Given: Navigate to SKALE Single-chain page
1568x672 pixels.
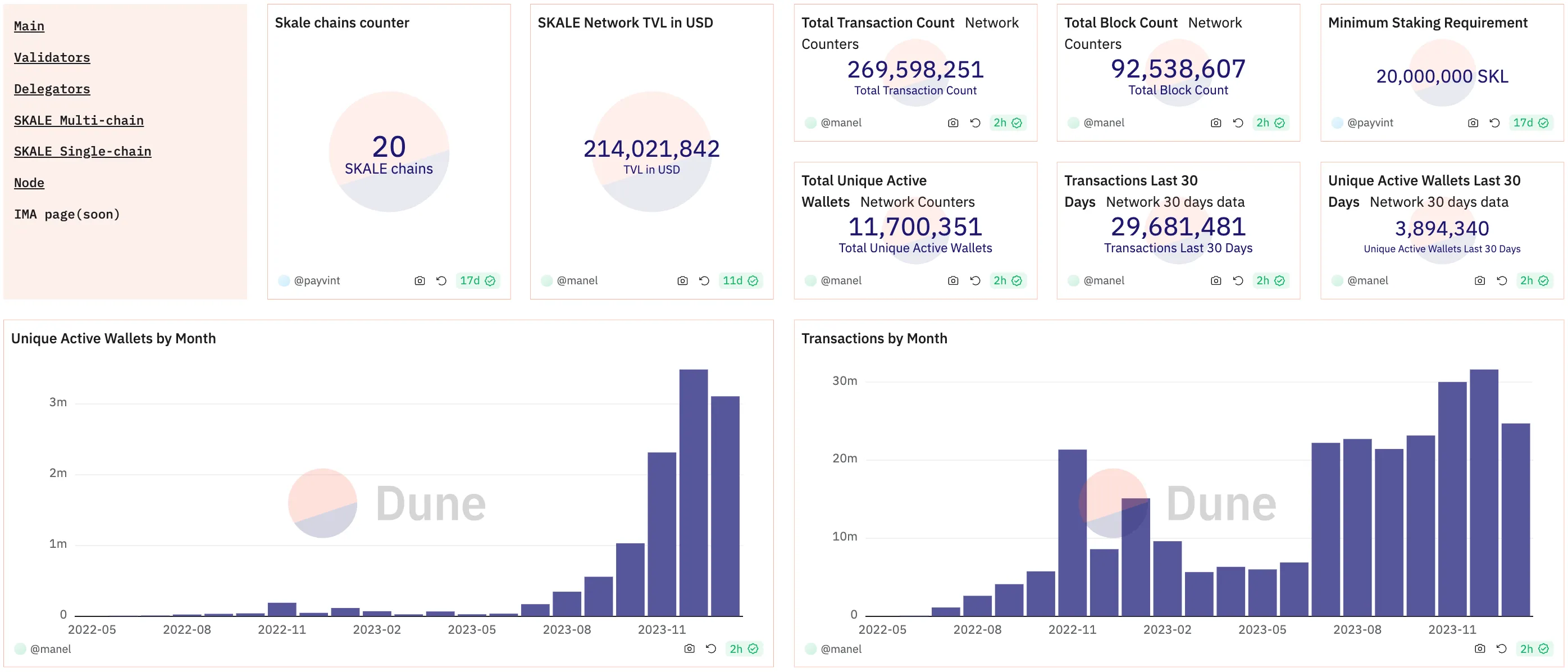Looking at the screenshot, I should [x=83, y=152].
